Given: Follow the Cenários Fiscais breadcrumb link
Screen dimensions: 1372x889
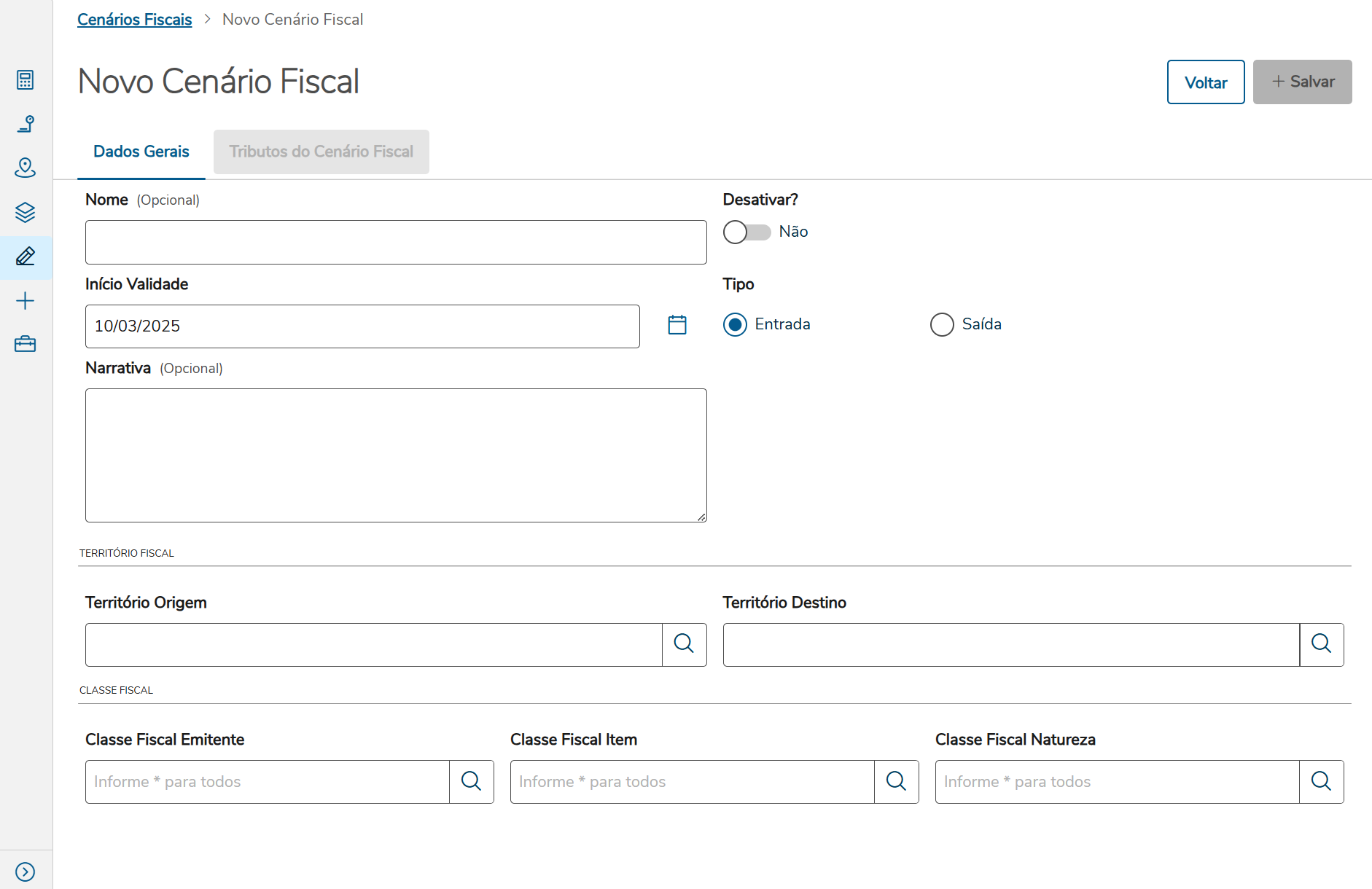Looking at the screenshot, I should tap(135, 20).
